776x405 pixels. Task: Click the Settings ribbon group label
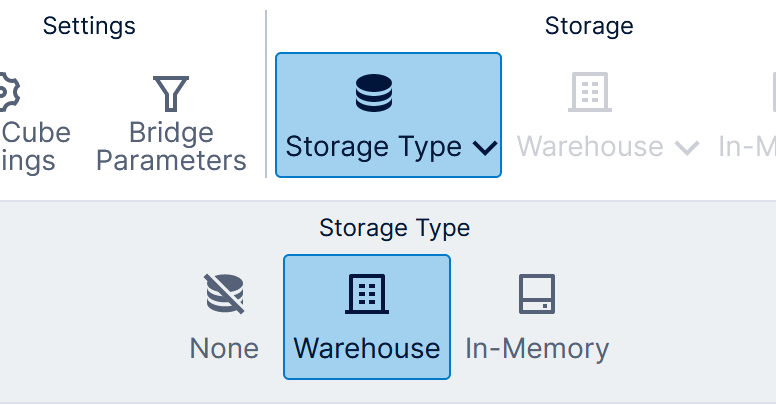[x=89, y=25]
